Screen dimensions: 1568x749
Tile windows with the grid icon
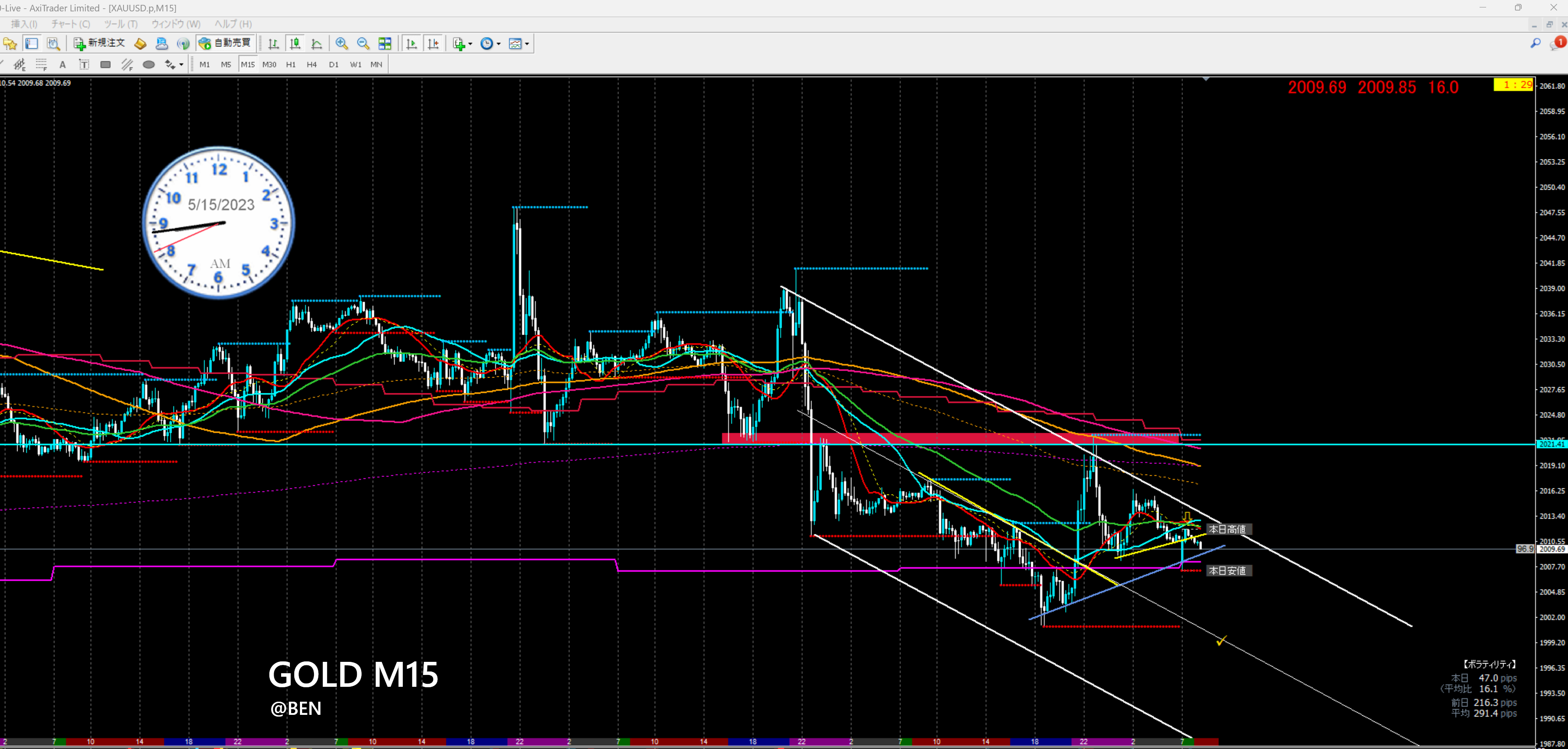click(x=385, y=44)
